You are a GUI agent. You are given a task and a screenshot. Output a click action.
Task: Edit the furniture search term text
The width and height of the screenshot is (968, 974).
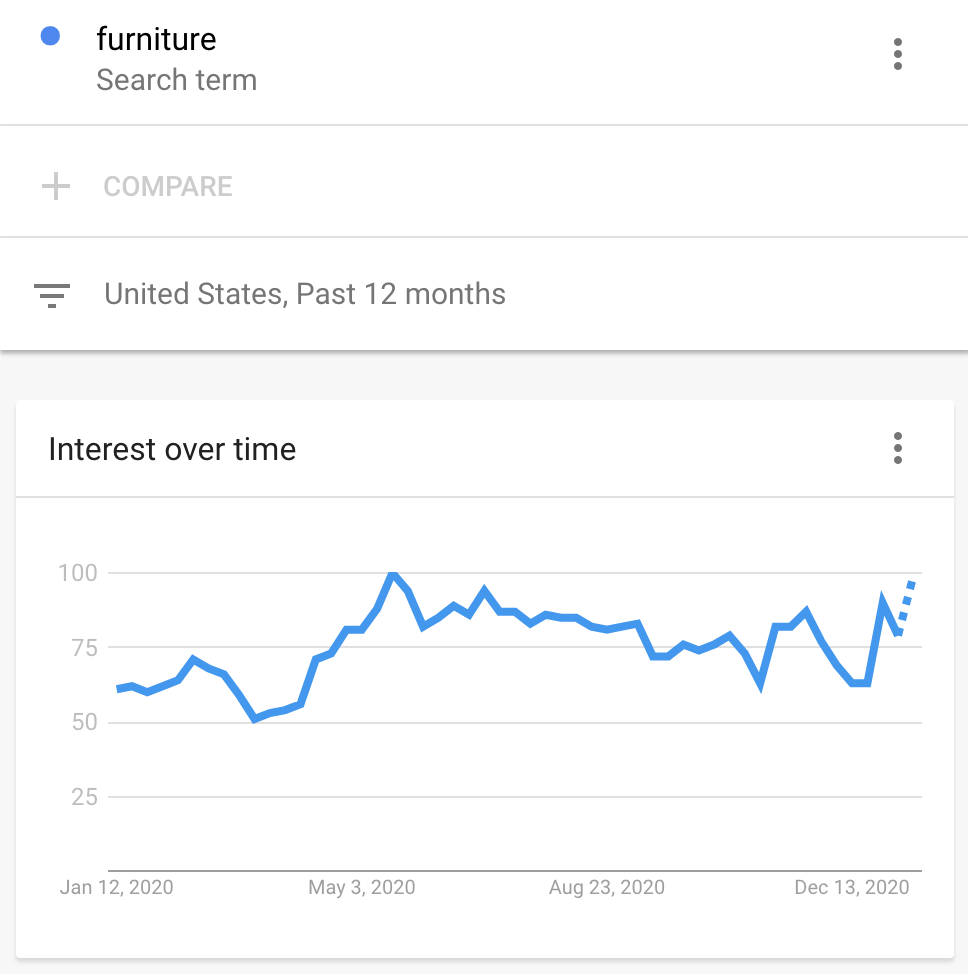(156, 39)
